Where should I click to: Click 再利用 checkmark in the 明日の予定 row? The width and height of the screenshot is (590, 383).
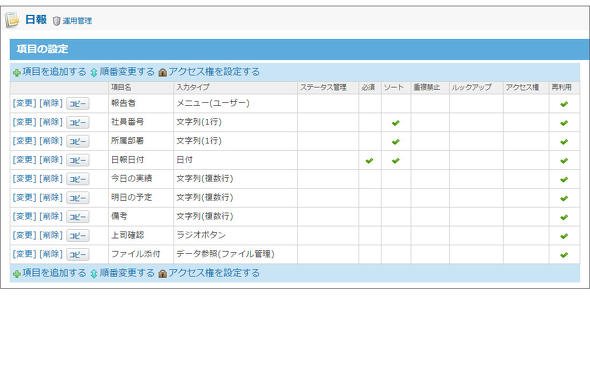coord(564,198)
